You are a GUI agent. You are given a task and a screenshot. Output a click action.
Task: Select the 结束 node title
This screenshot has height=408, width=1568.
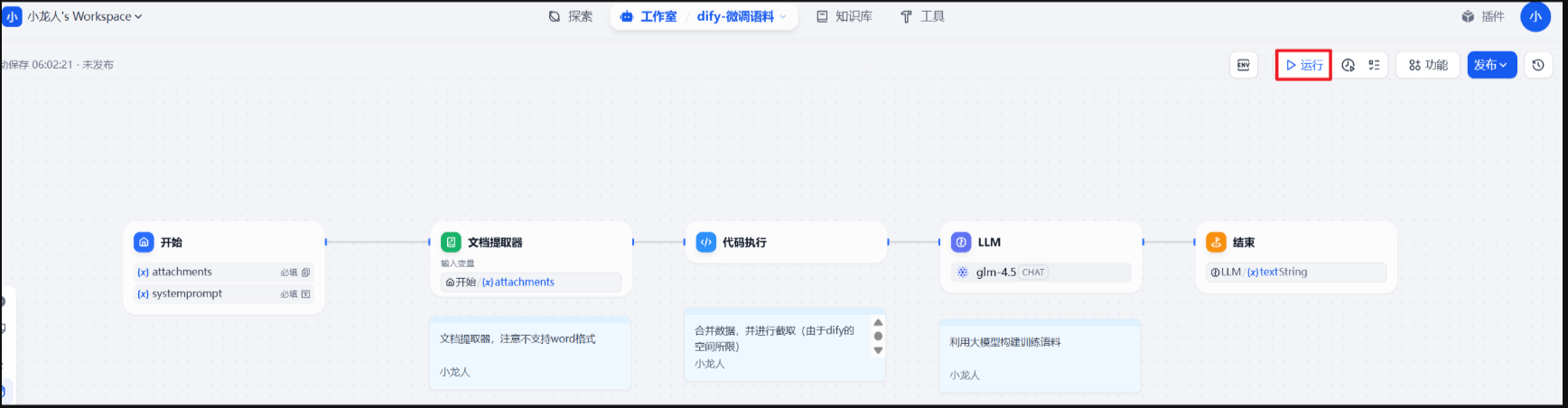click(1244, 243)
